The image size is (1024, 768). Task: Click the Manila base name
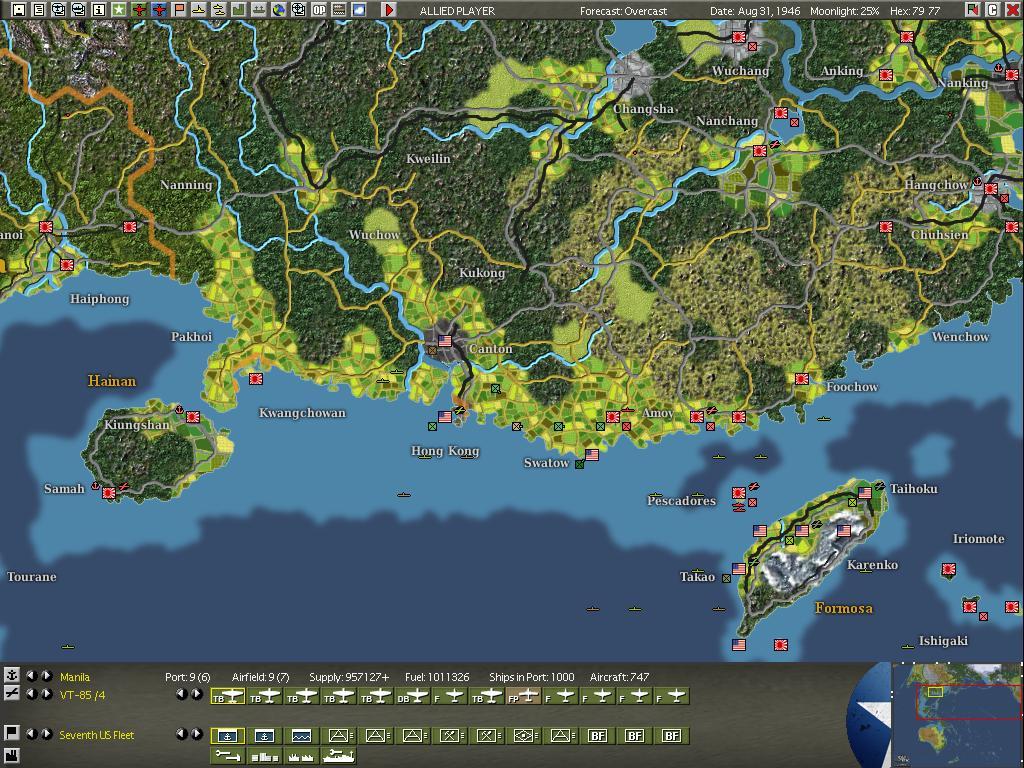(75, 677)
